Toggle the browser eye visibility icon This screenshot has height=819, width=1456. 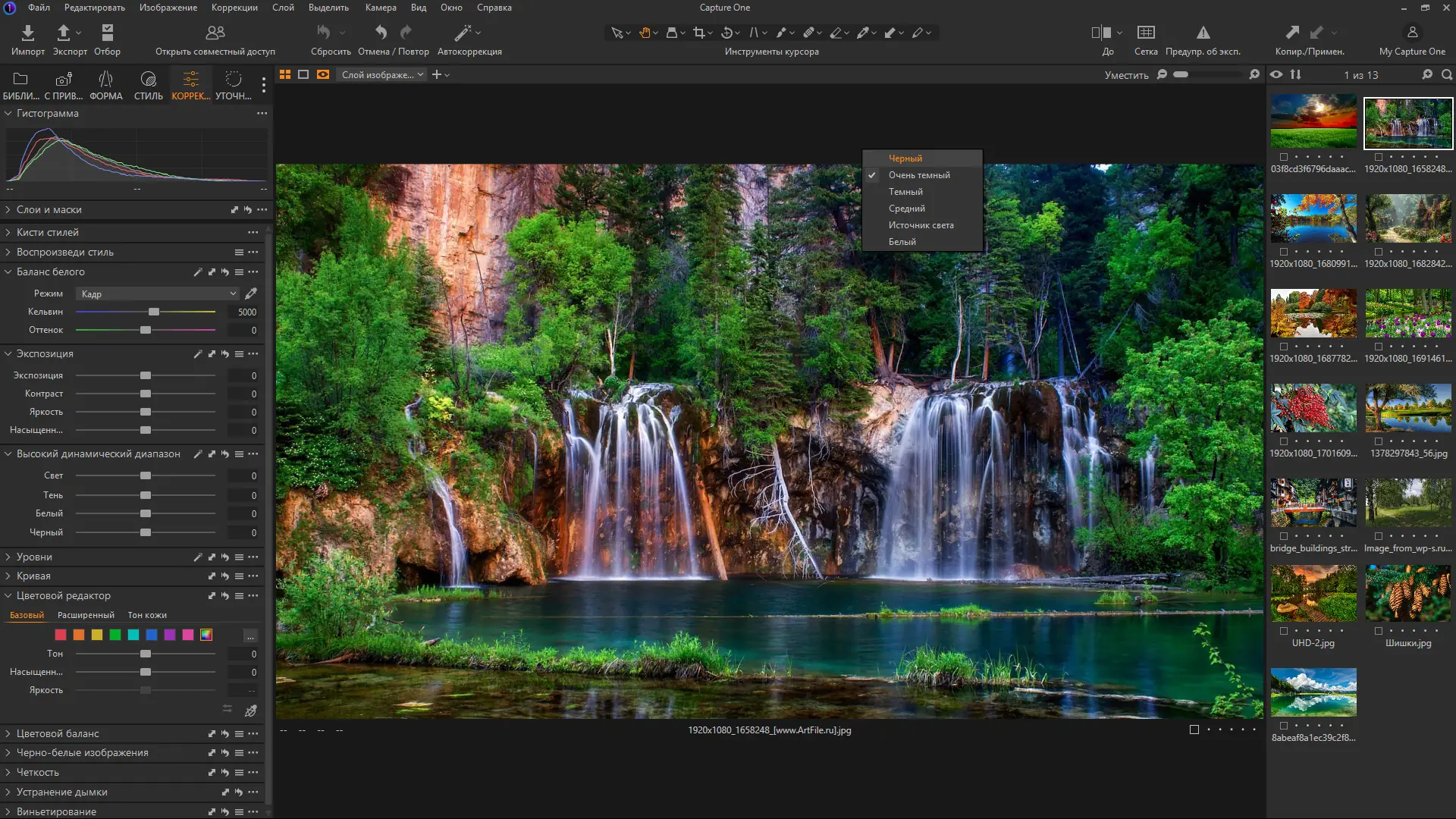pos(1276,74)
